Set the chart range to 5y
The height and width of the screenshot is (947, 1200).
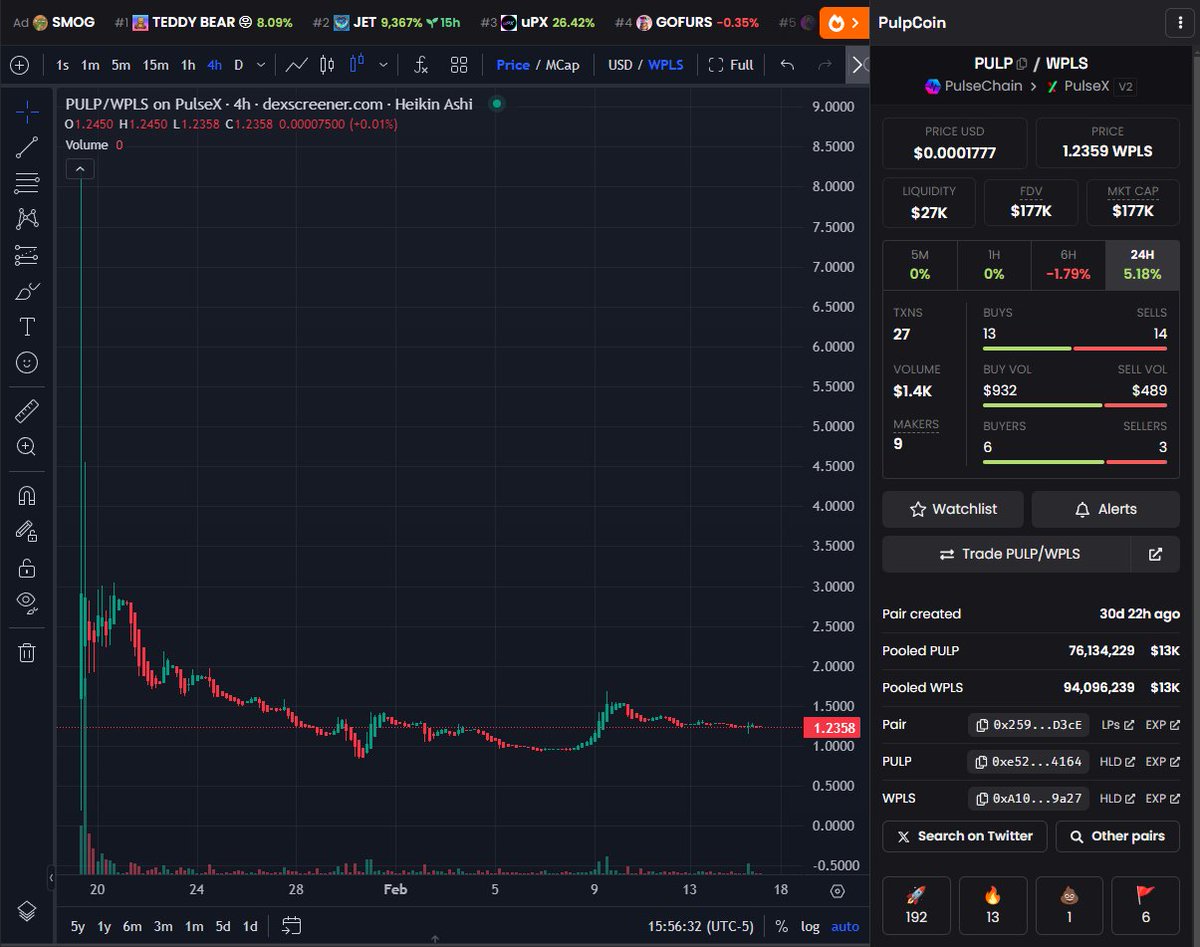click(77, 926)
